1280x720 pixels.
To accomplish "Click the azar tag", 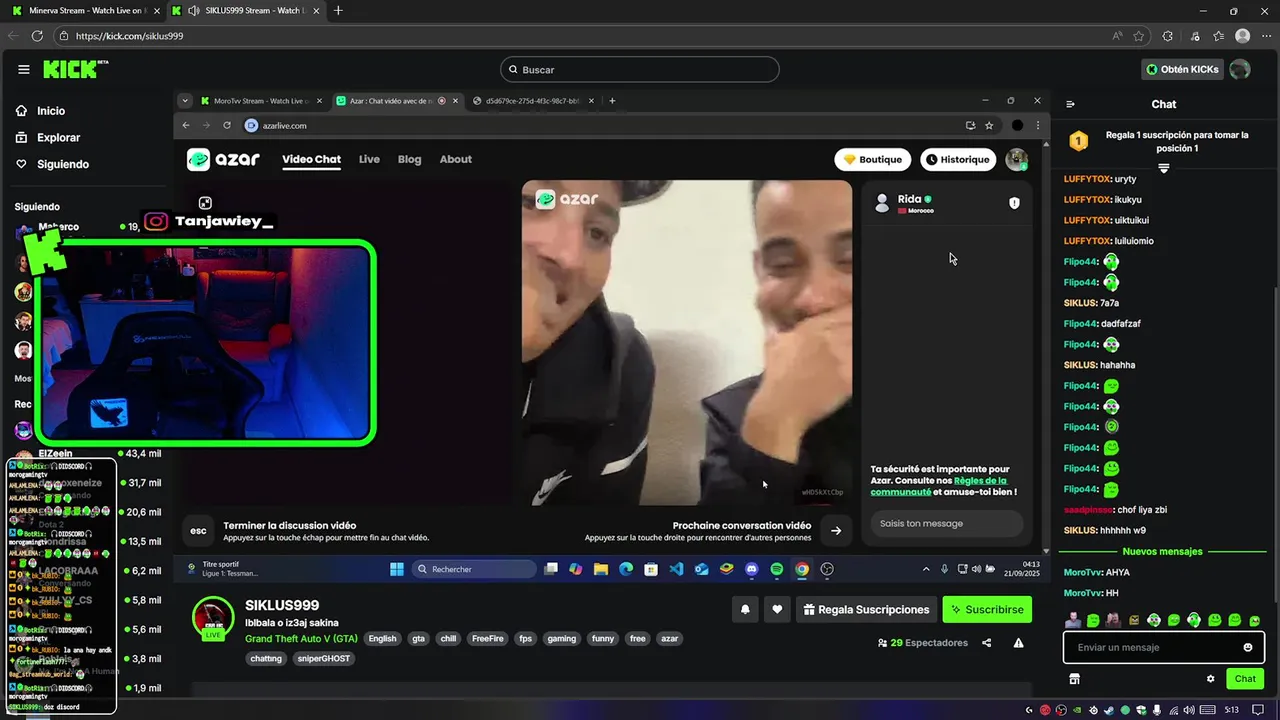I will pyautogui.click(x=670, y=638).
